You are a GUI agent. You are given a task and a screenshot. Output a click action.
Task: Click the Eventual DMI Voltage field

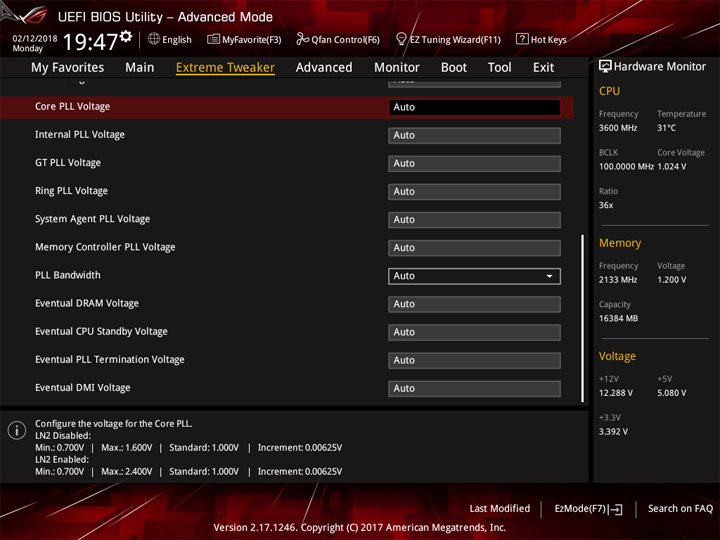tap(474, 388)
